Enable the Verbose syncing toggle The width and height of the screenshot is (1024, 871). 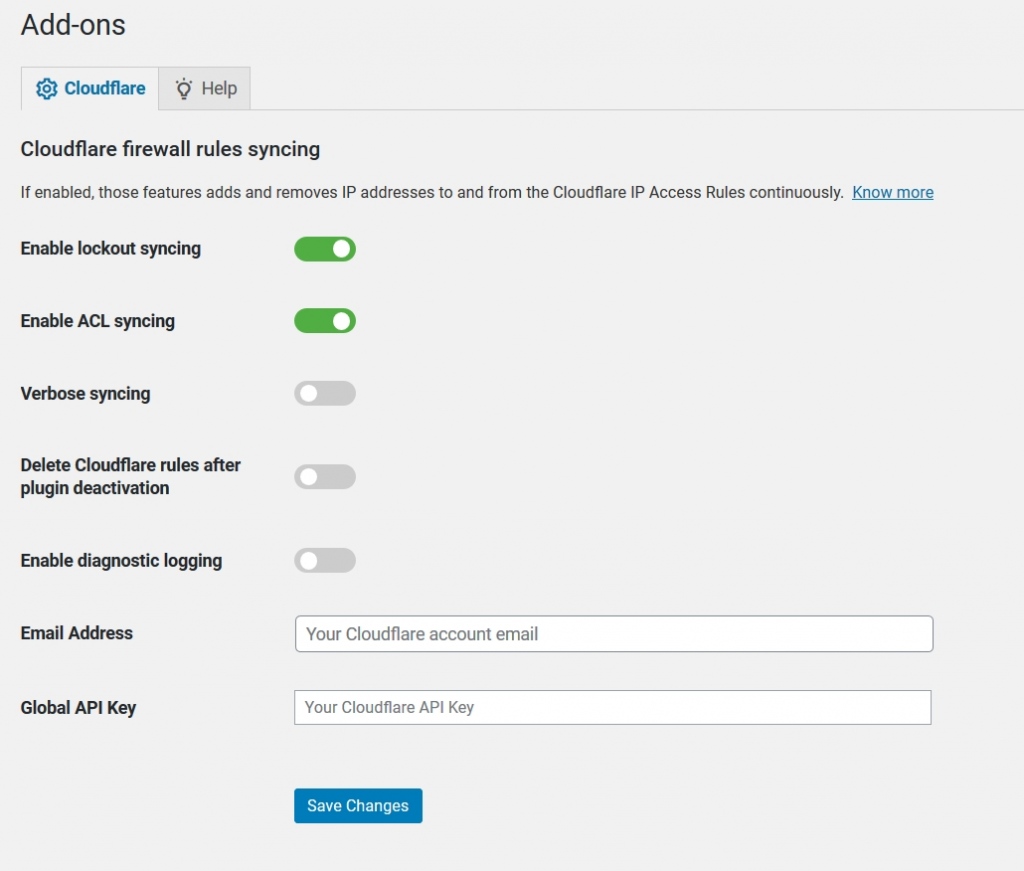[x=325, y=394]
